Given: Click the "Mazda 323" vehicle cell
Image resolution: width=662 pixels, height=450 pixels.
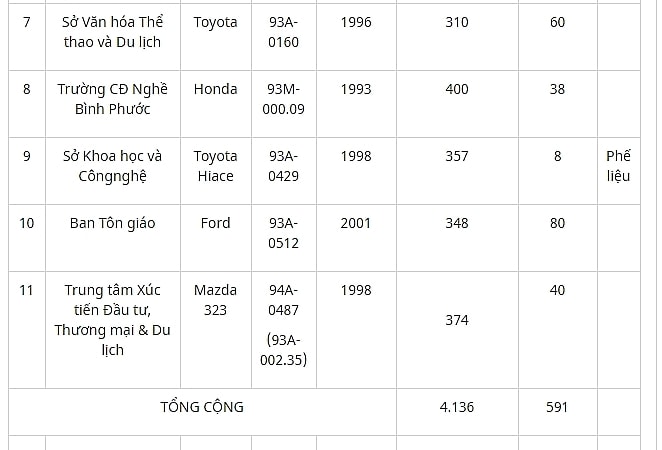Looking at the screenshot, I should coord(216,330).
